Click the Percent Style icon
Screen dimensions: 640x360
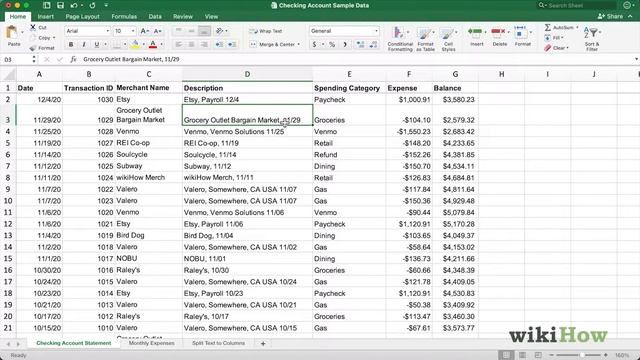click(332, 44)
